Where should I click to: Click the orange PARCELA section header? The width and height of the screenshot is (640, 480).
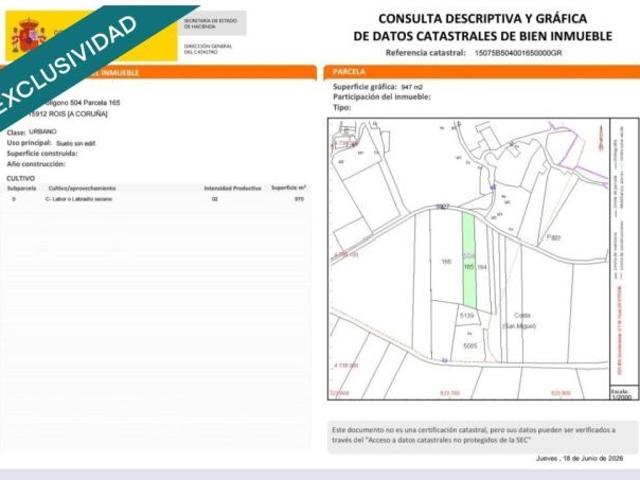coord(482,72)
